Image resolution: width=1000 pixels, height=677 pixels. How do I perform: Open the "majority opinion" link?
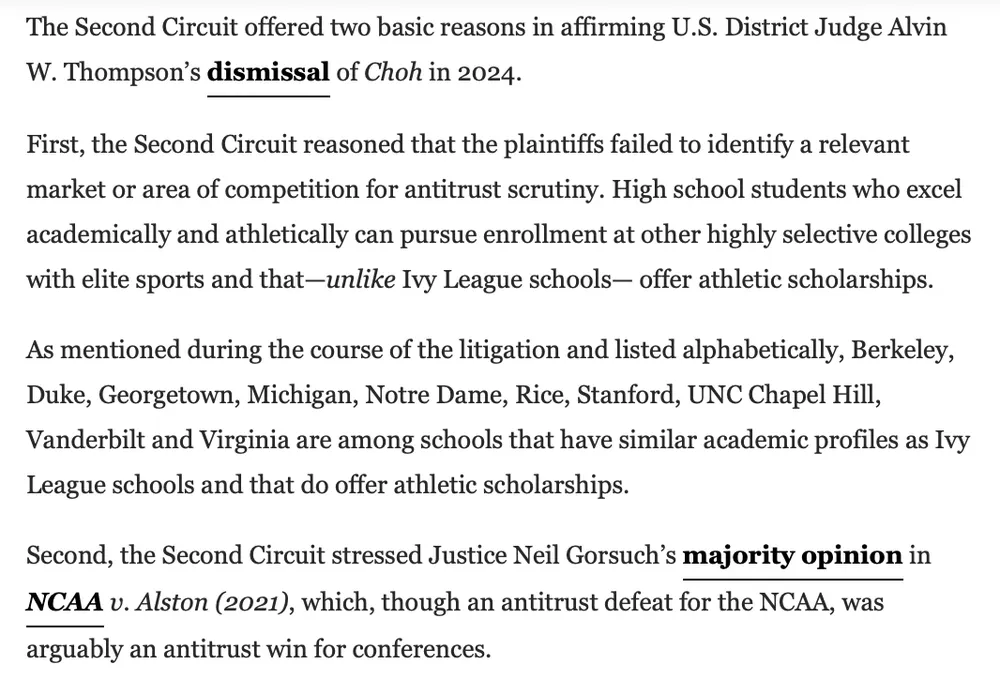tap(792, 556)
